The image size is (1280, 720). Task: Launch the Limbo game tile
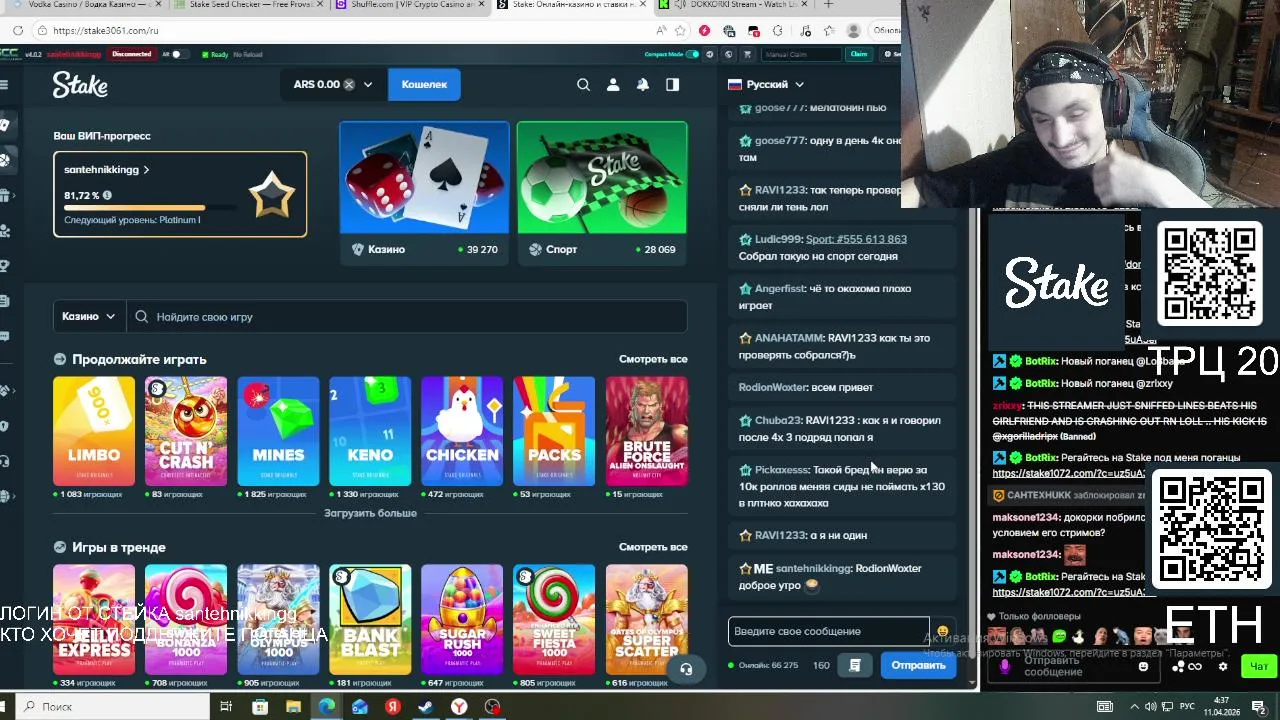point(94,431)
